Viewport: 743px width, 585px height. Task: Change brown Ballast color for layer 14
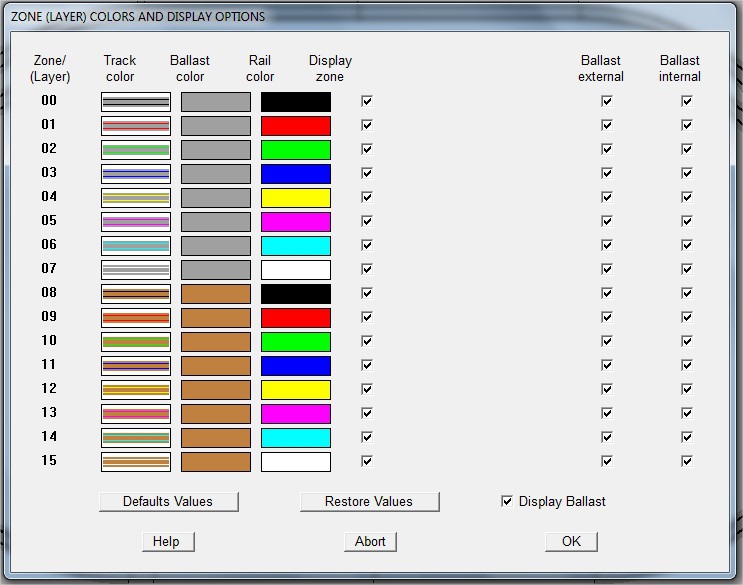(216, 438)
